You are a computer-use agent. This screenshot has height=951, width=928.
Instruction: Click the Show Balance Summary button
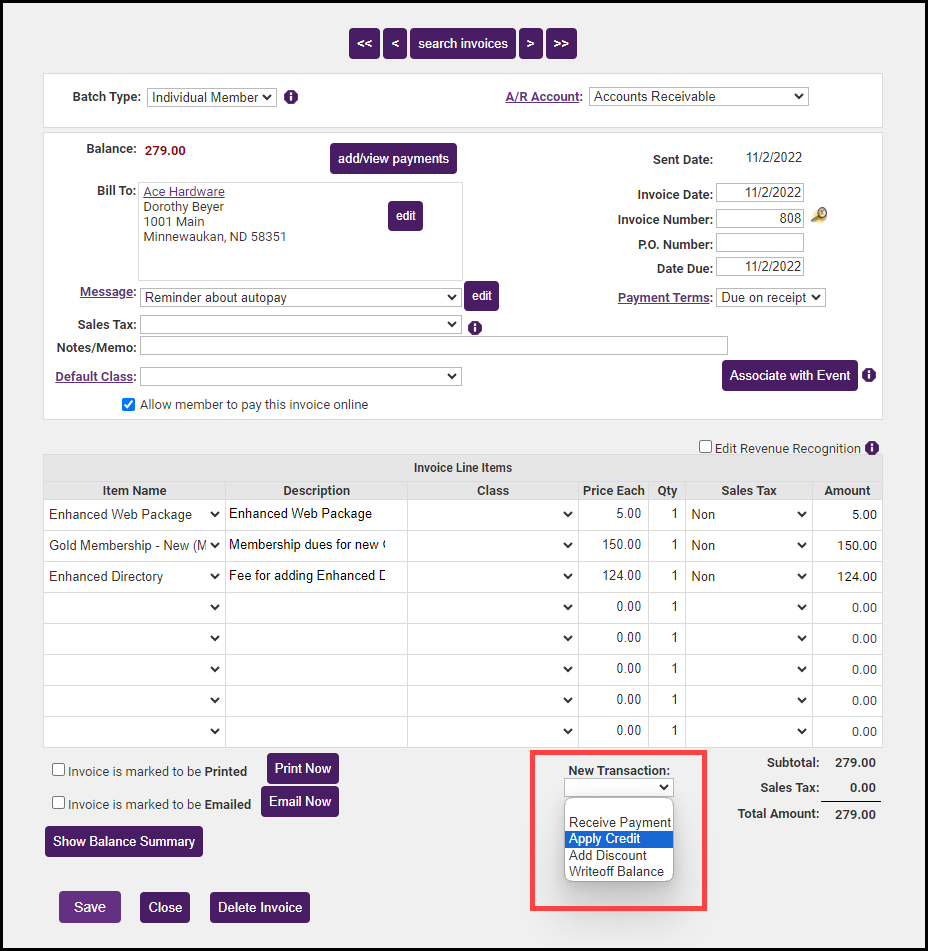[124, 841]
